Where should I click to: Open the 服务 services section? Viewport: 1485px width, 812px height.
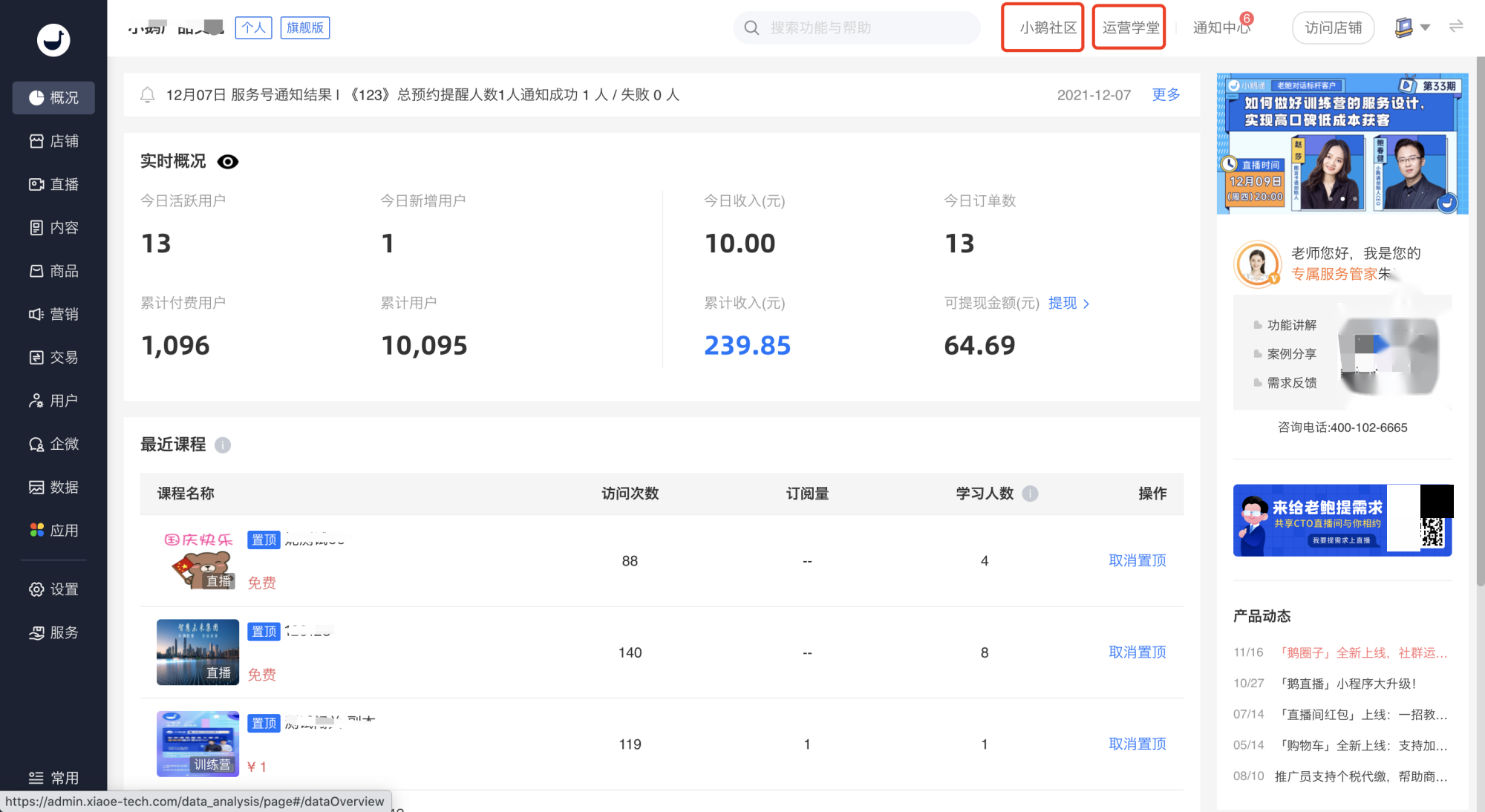point(53,632)
